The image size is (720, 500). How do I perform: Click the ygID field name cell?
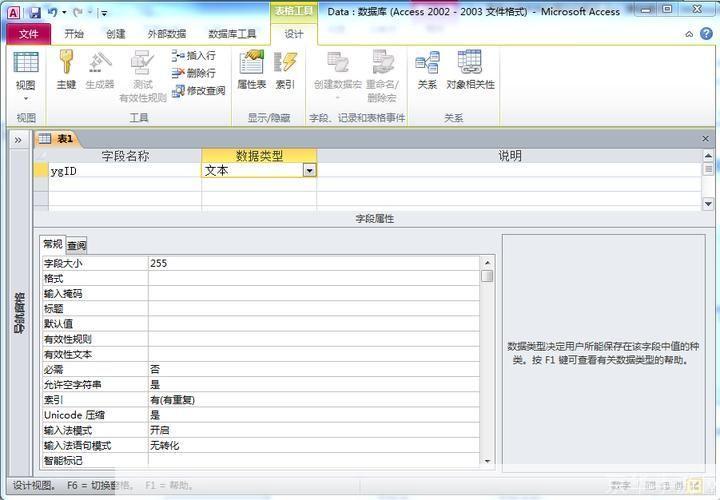[125, 171]
